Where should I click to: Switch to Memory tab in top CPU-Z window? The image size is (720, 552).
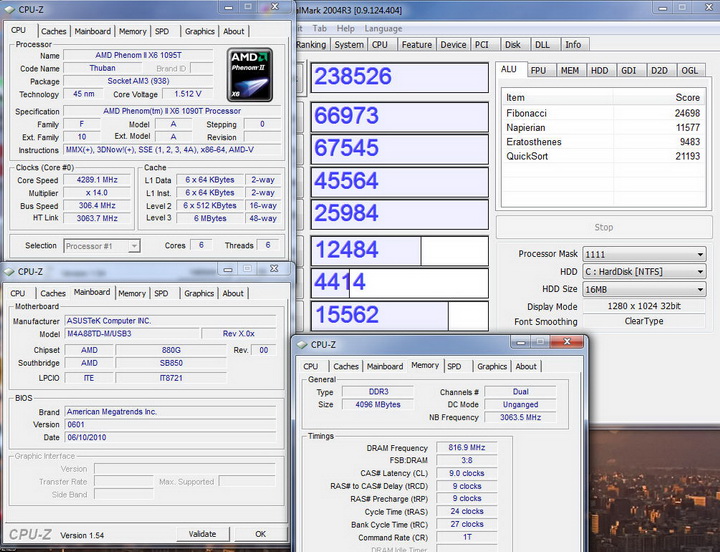tap(132, 31)
